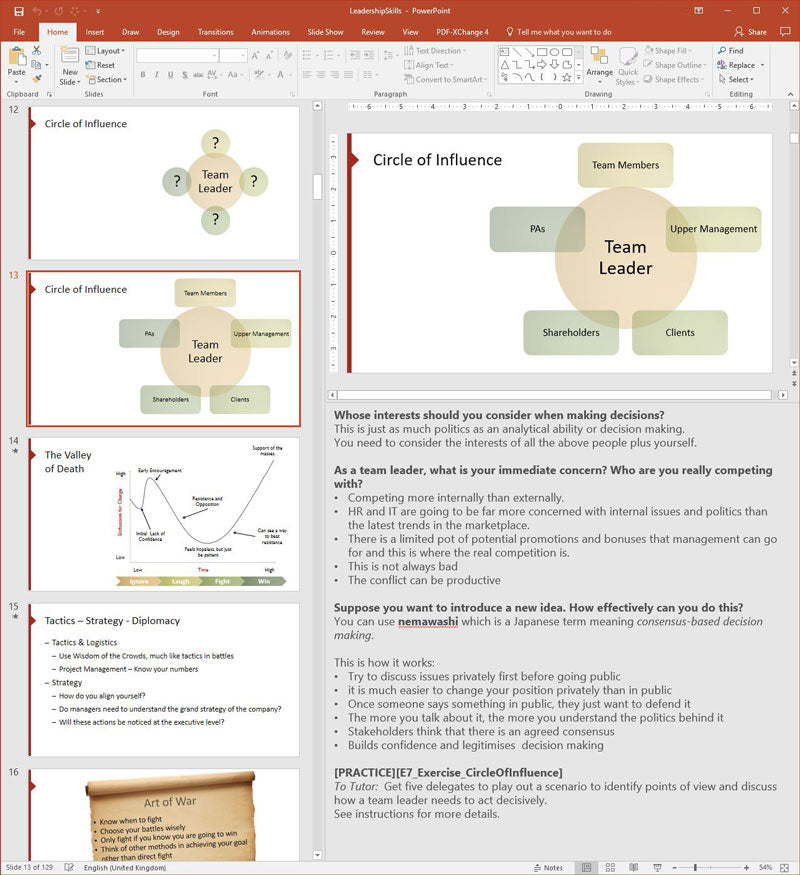Click the Bullets list icon
Viewport: 800px width, 875px height.
pos(307,55)
